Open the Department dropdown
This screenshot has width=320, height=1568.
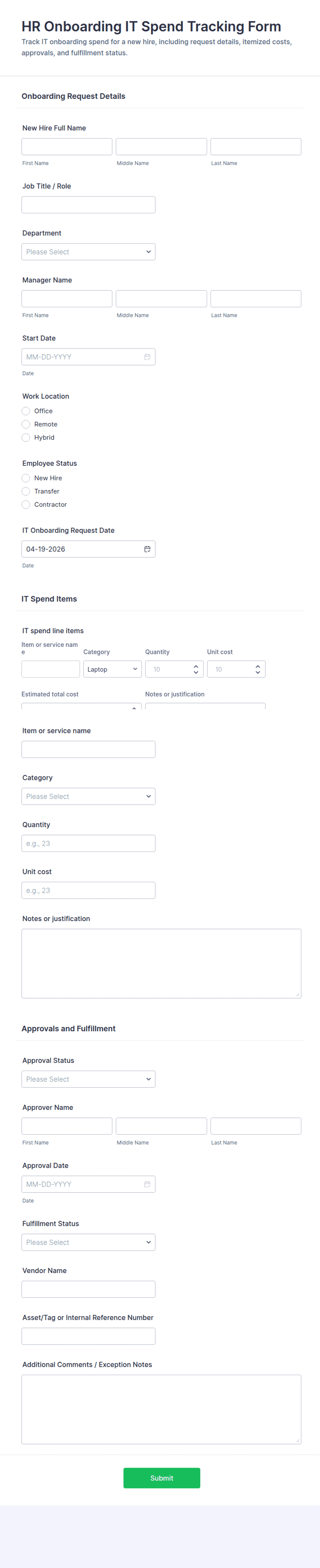[x=88, y=252]
